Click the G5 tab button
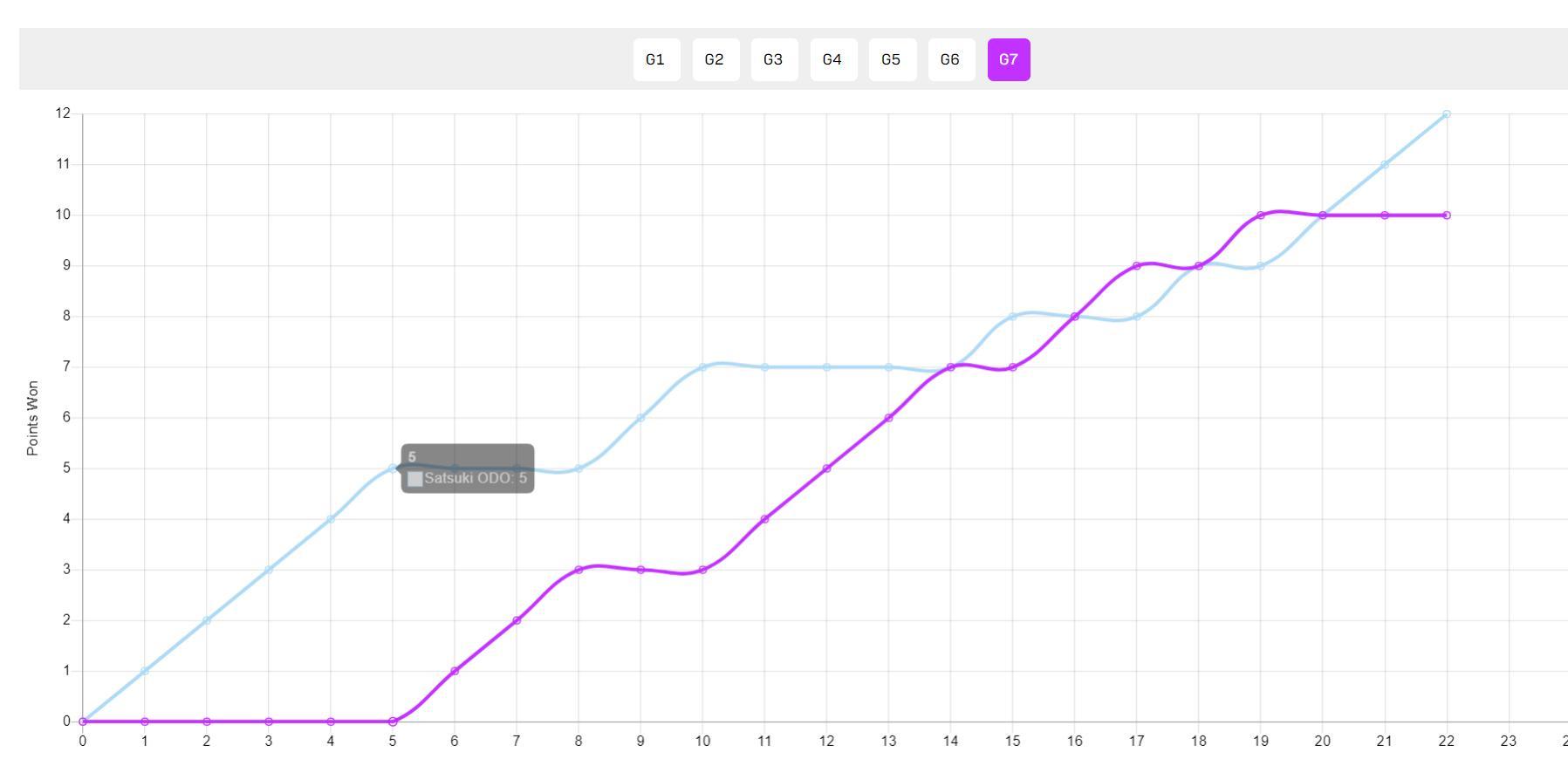Image resolution: width=1568 pixels, height=766 pixels. tap(892, 59)
